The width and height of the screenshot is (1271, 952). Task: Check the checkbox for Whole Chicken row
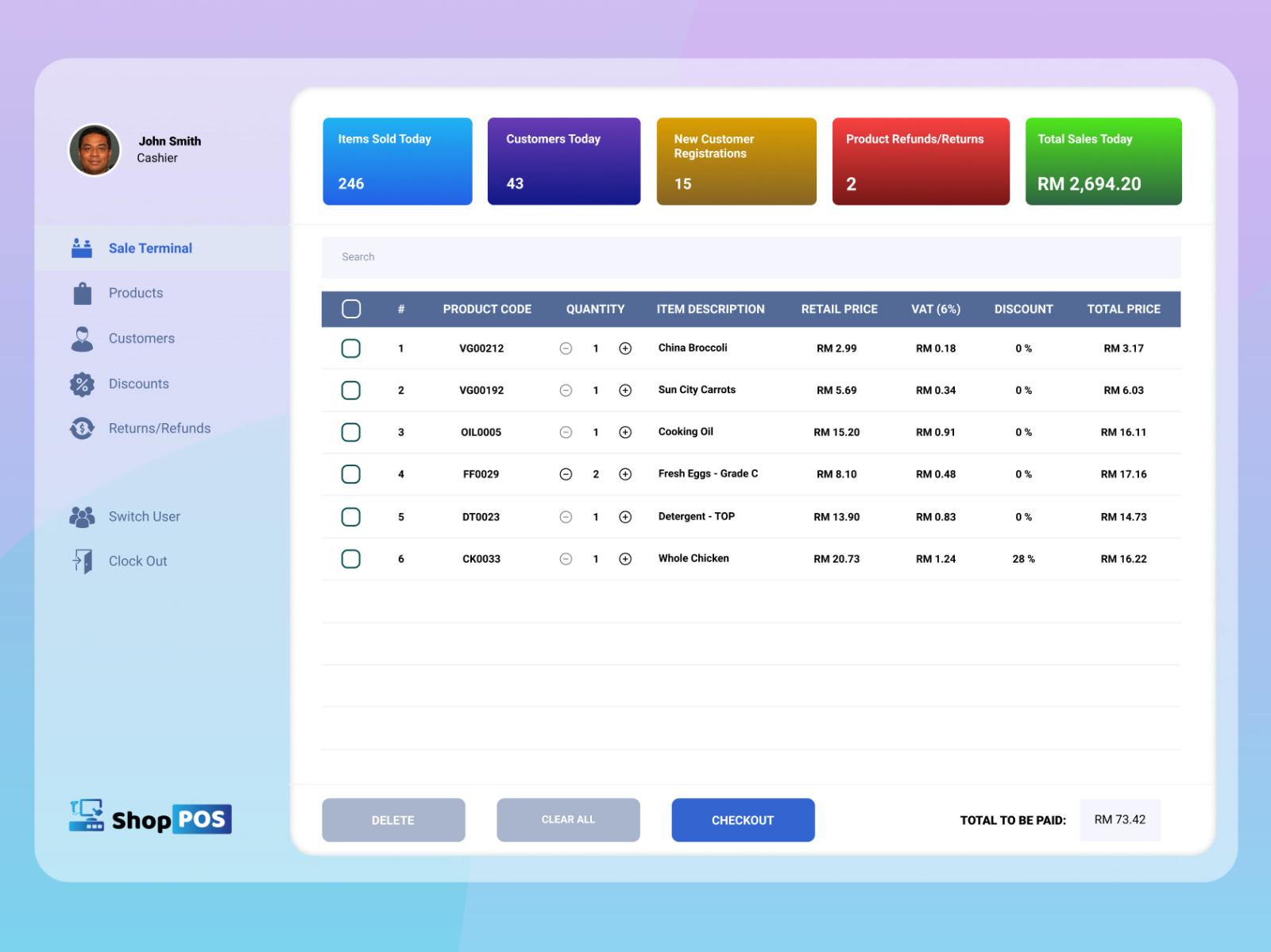point(350,559)
